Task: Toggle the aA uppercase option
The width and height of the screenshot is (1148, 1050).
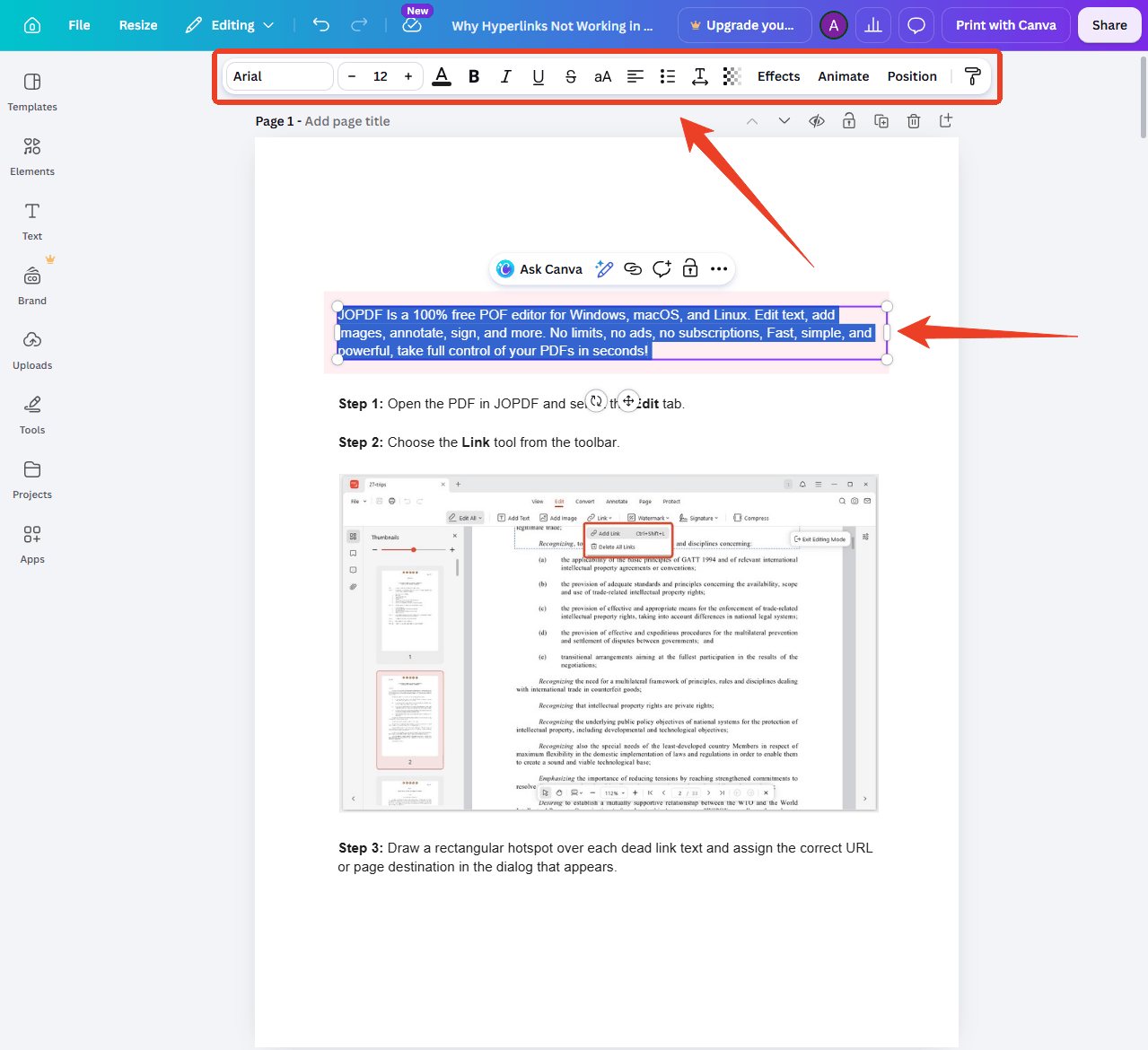Action: coord(603,76)
